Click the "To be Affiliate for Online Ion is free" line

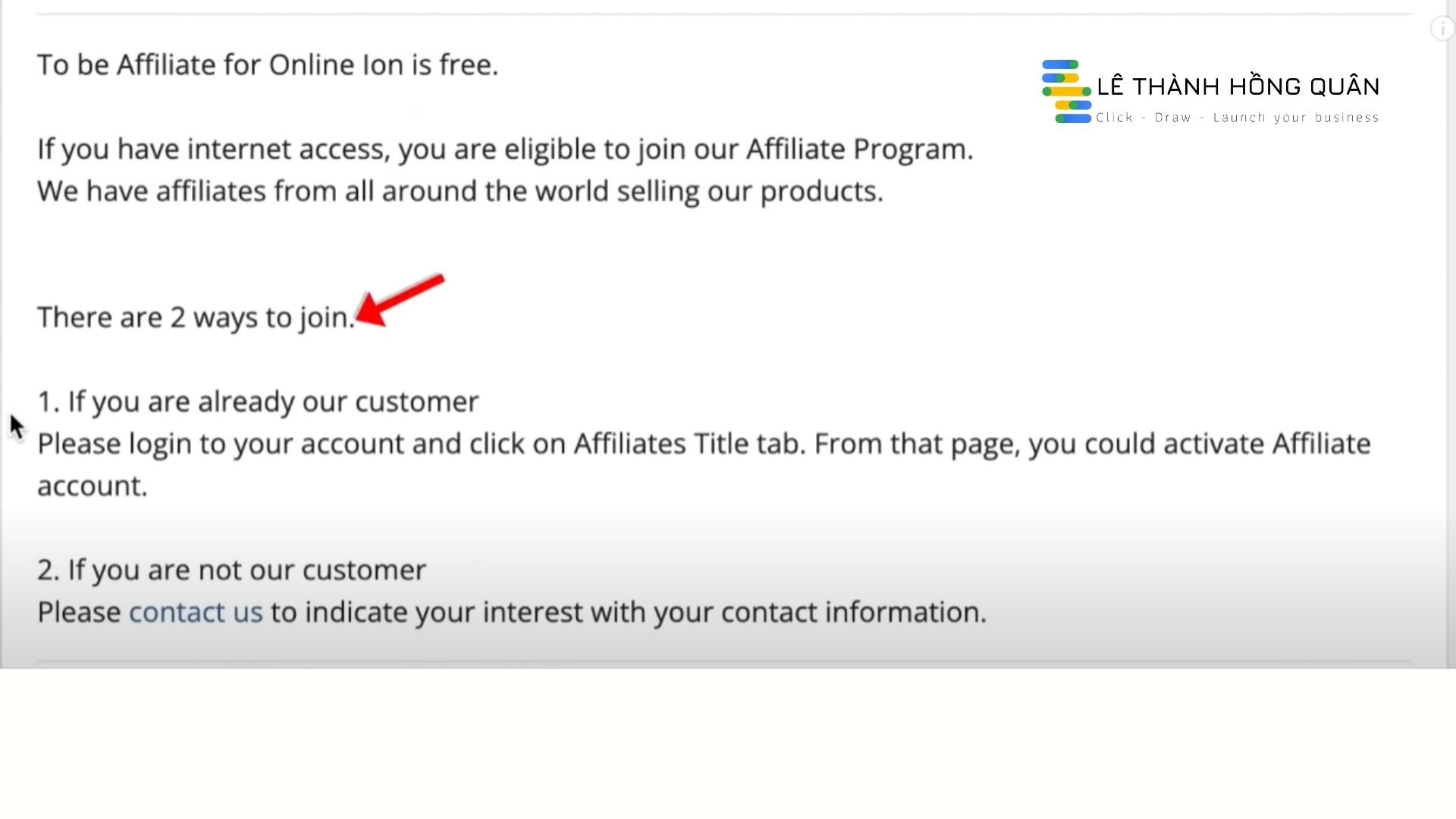pyautogui.click(x=268, y=65)
